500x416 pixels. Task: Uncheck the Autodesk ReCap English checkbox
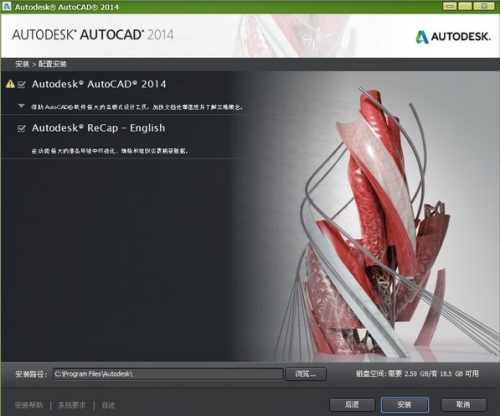[21, 128]
